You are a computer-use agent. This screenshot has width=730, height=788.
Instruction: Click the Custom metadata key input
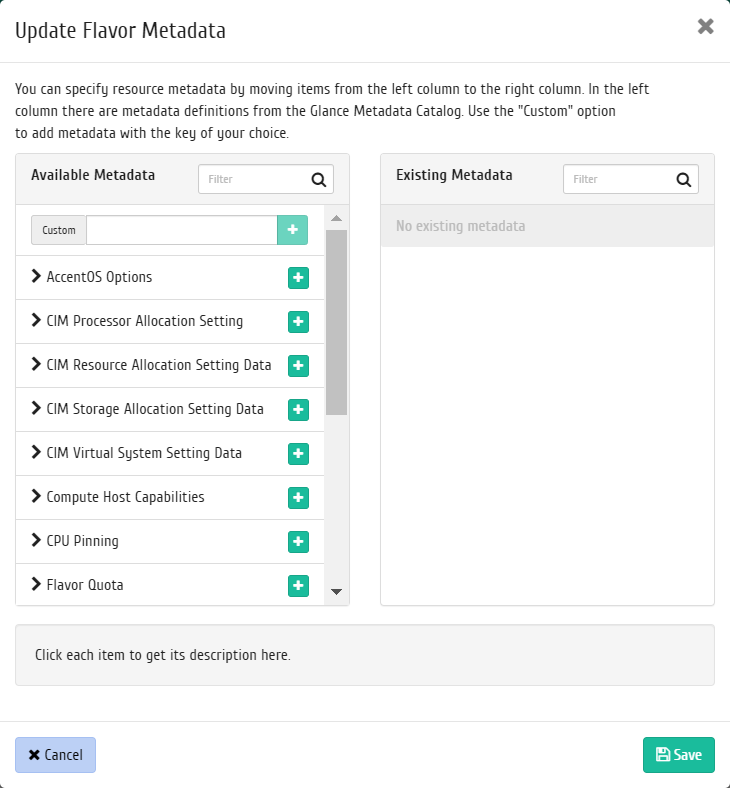[181, 230]
